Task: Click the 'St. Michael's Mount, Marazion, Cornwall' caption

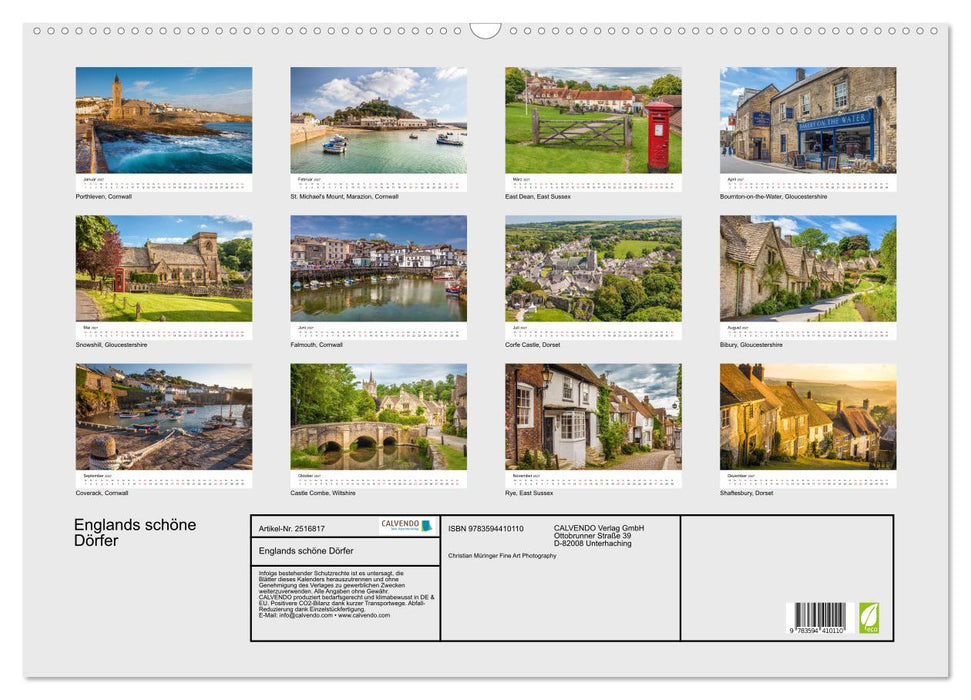Action: click(x=344, y=196)
